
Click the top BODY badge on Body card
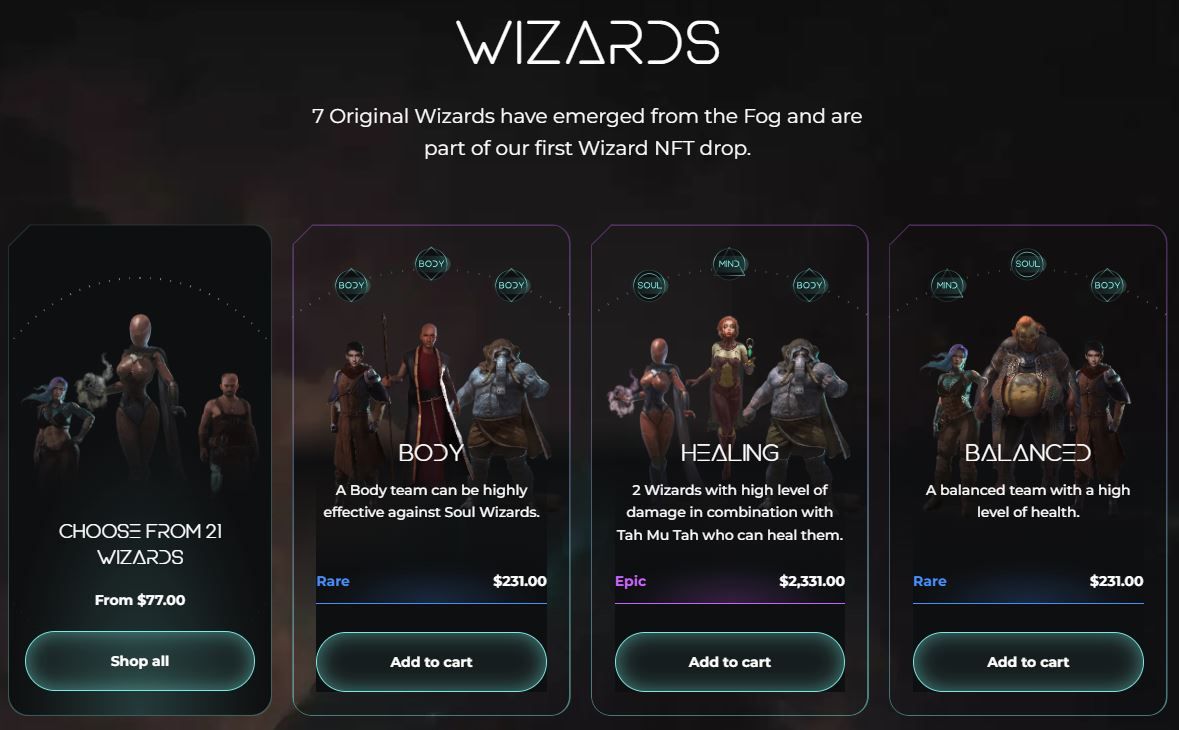pos(432,264)
